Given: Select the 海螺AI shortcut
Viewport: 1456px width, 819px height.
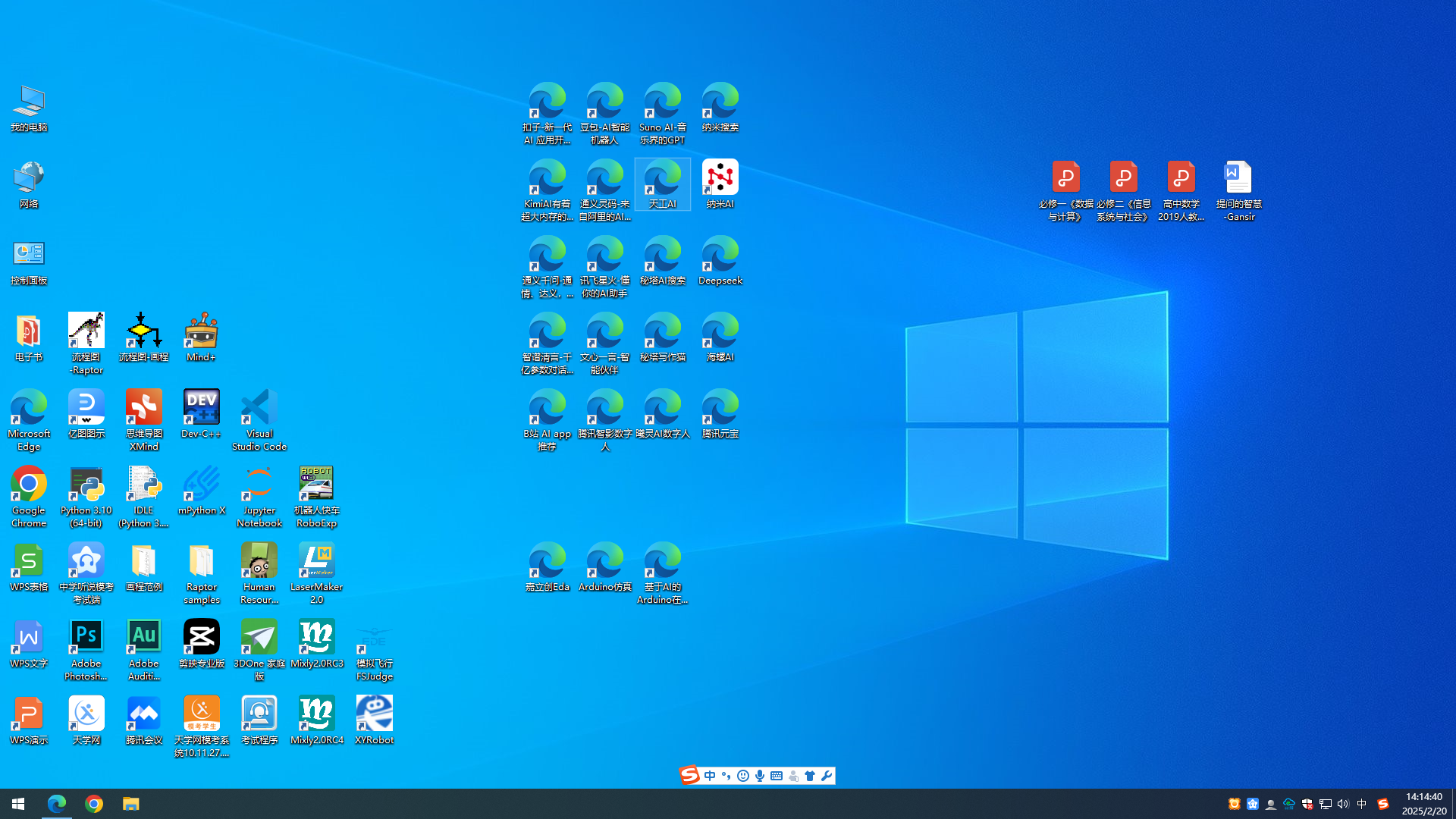Looking at the screenshot, I should click(720, 339).
